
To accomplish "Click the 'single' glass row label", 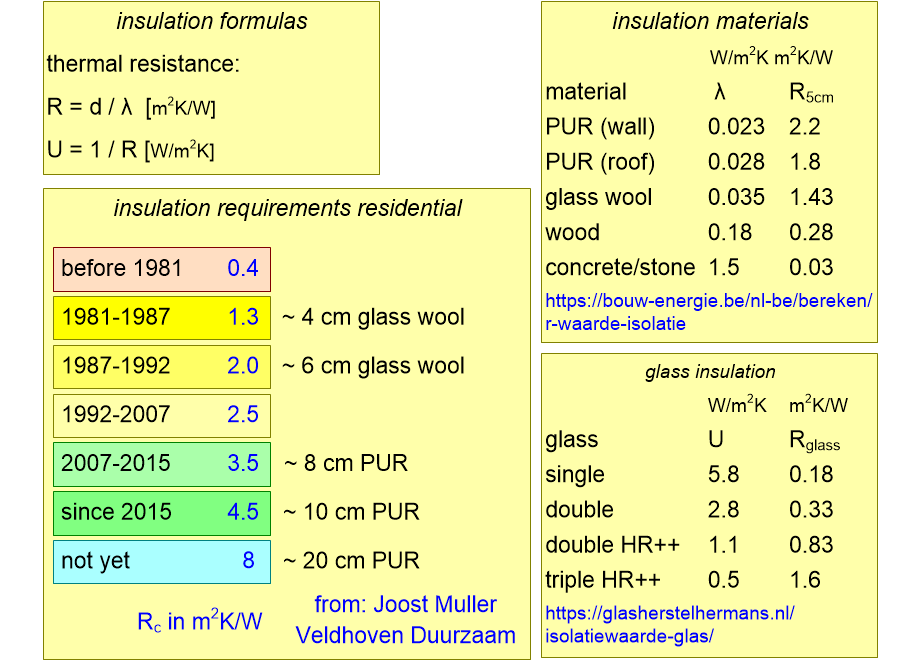I will pos(574,475).
